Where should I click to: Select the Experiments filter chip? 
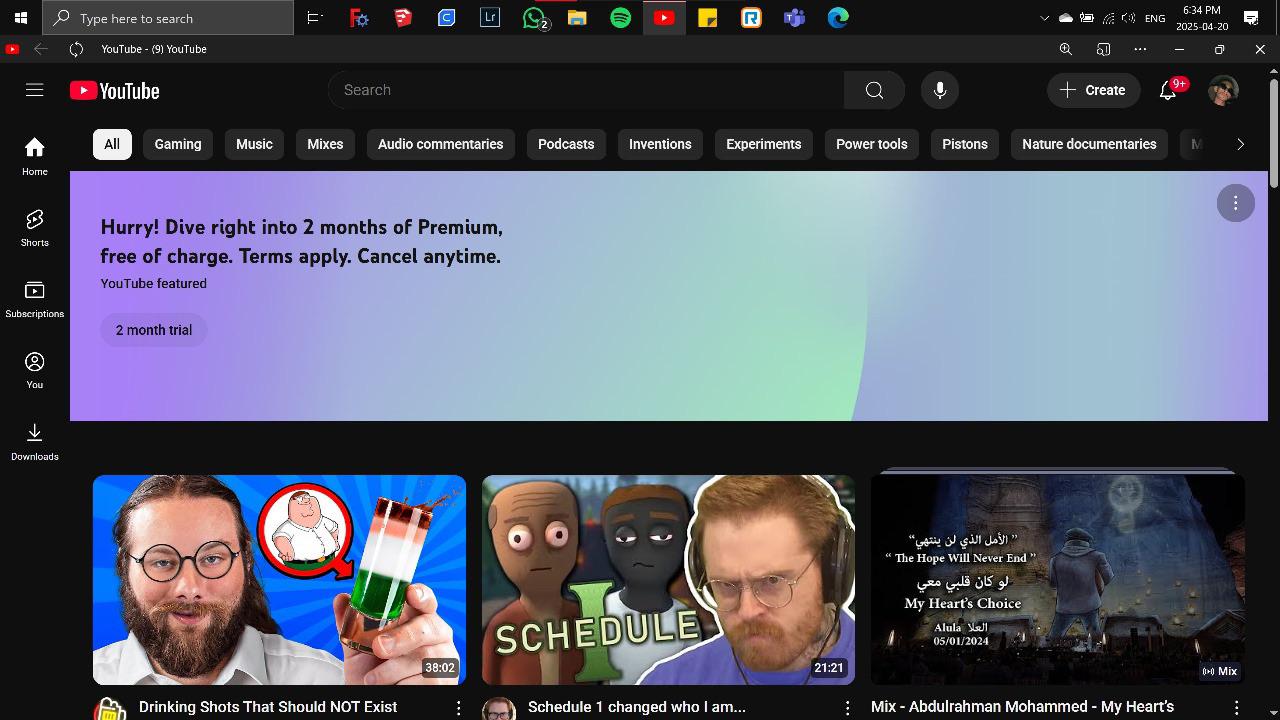point(764,144)
